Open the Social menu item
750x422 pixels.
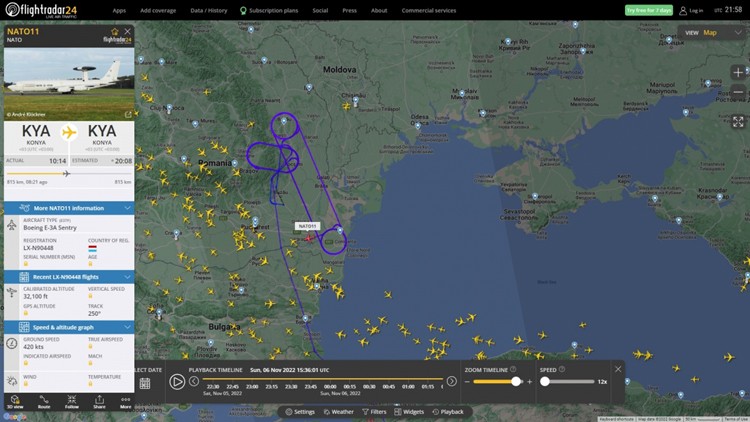pos(320,11)
